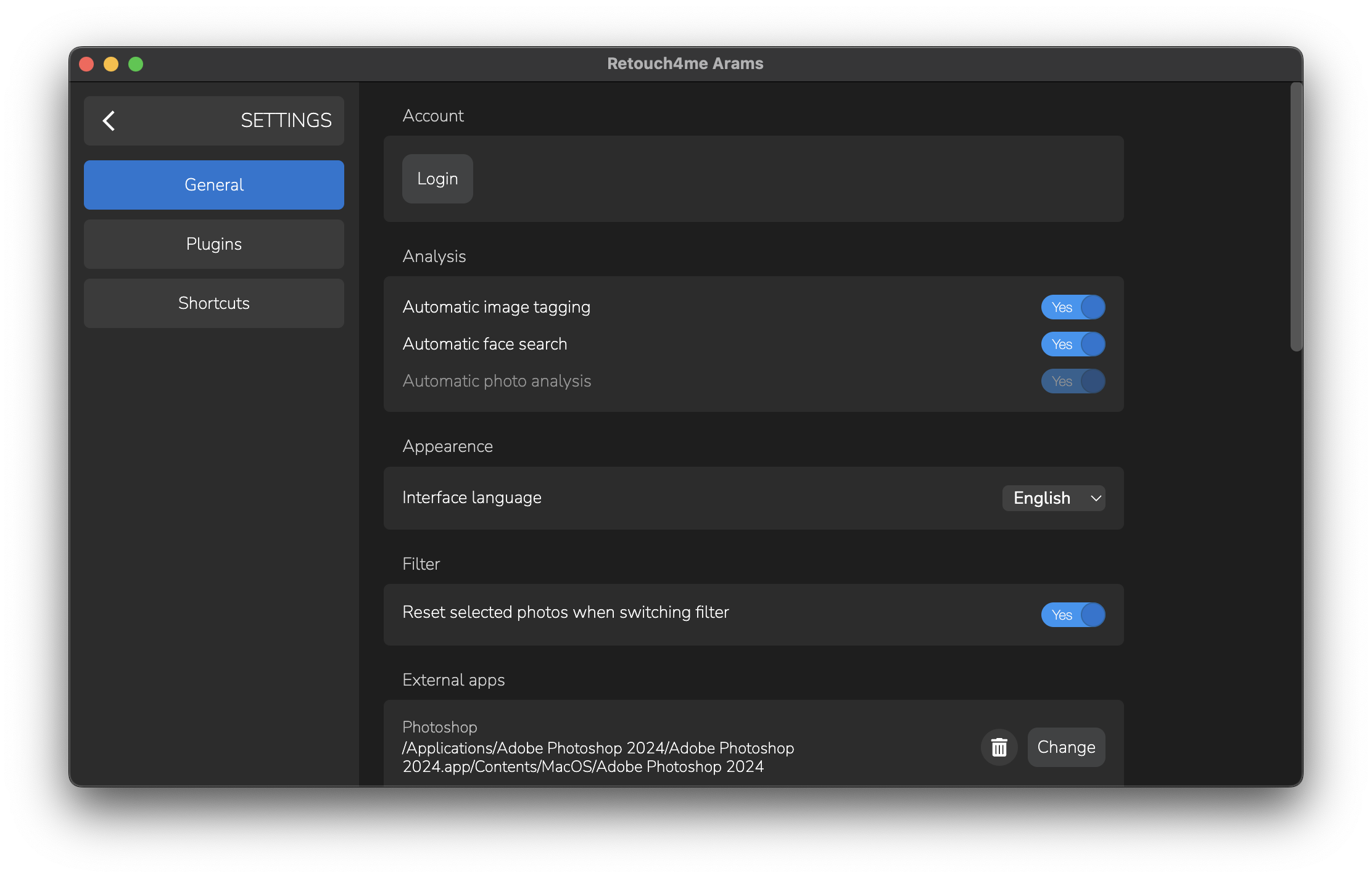The height and width of the screenshot is (878, 1372).
Task: Disable Automatic face search toggle
Action: pyautogui.click(x=1072, y=344)
